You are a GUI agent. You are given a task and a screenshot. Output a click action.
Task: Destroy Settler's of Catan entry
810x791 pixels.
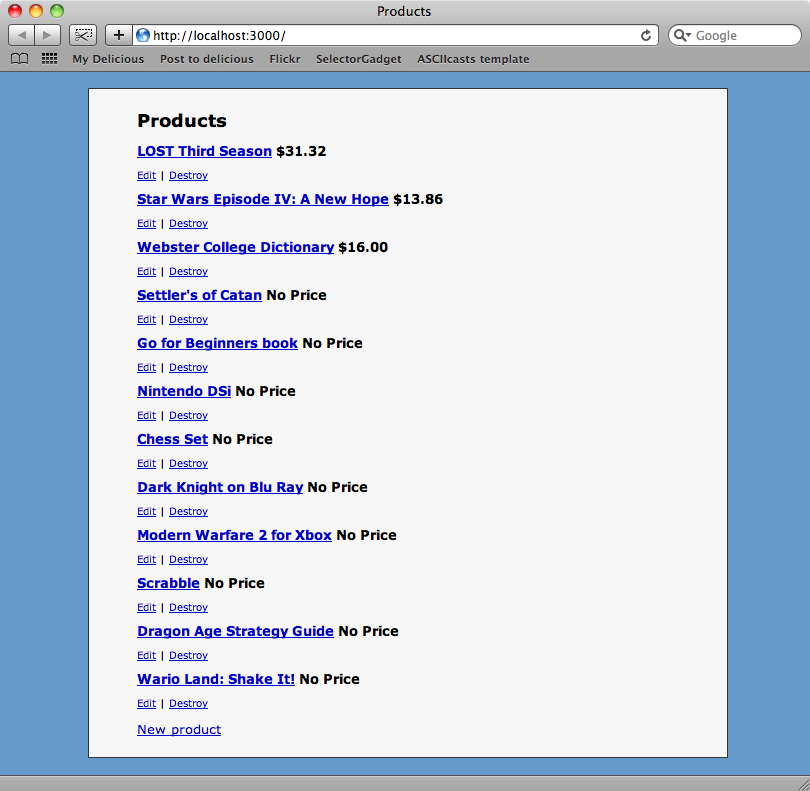pos(189,320)
